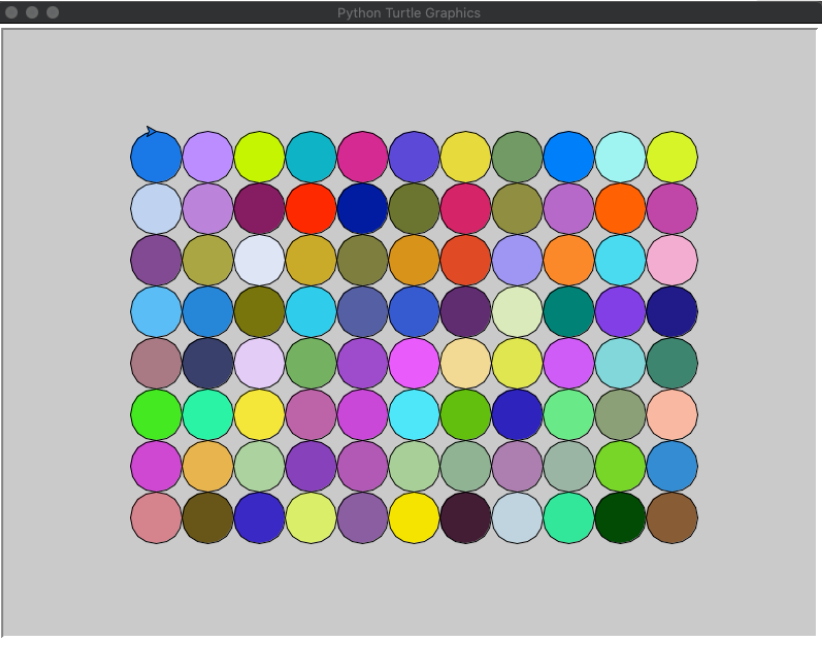Click the bright neon green circle
This screenshot has height=650, width=828.
tap(156, 416)
